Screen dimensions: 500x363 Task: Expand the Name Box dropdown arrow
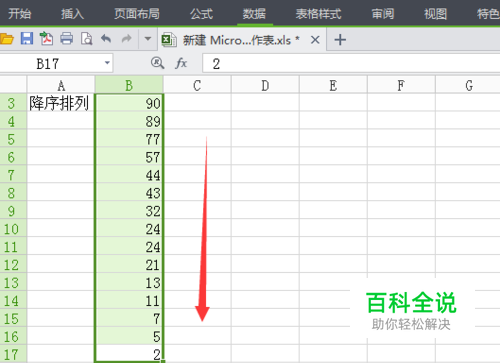(107, 63)
